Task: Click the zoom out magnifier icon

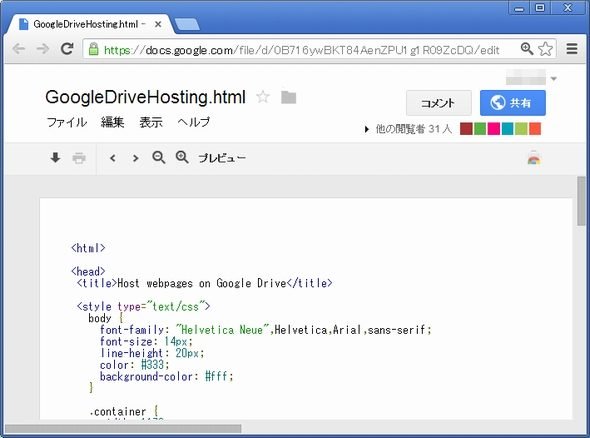Action: pos(159,157)
